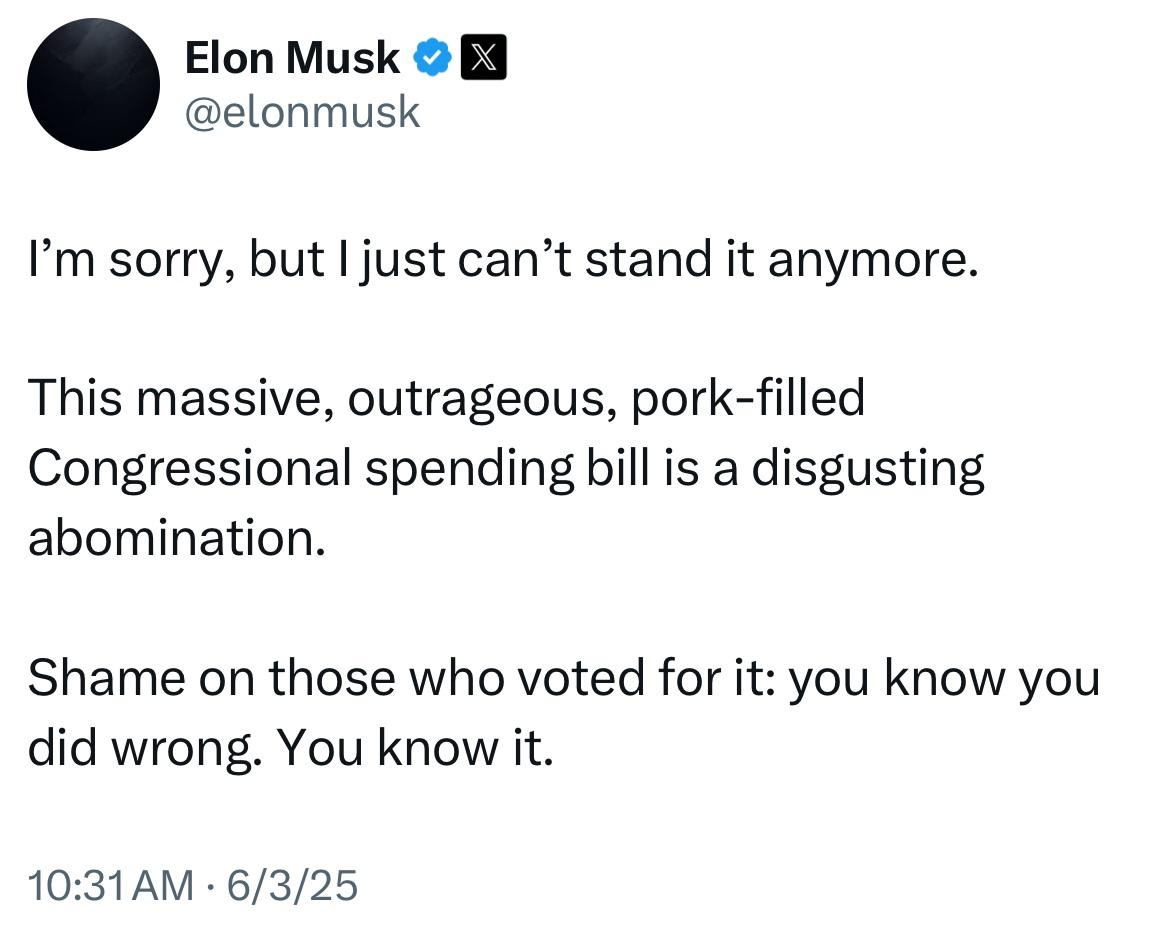Screen dimensions: 1170x925
Task: Click the word "disgusting" in the tweet
Action: click(x=868, y=469)
